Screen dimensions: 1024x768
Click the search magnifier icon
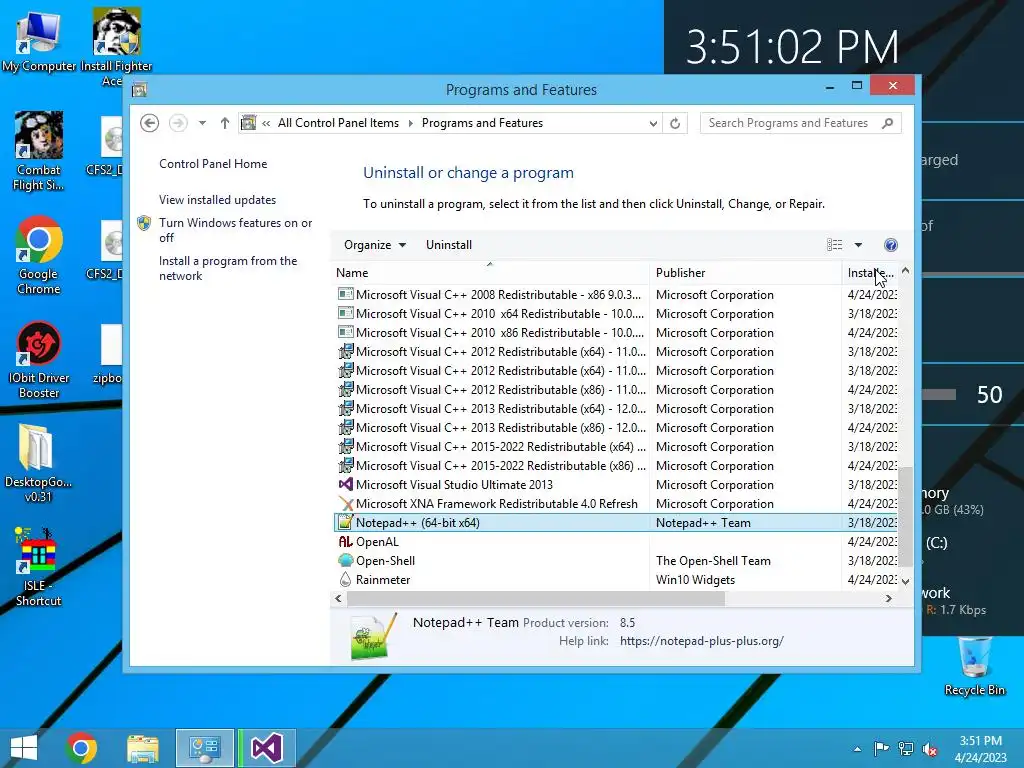click(888, 123)
